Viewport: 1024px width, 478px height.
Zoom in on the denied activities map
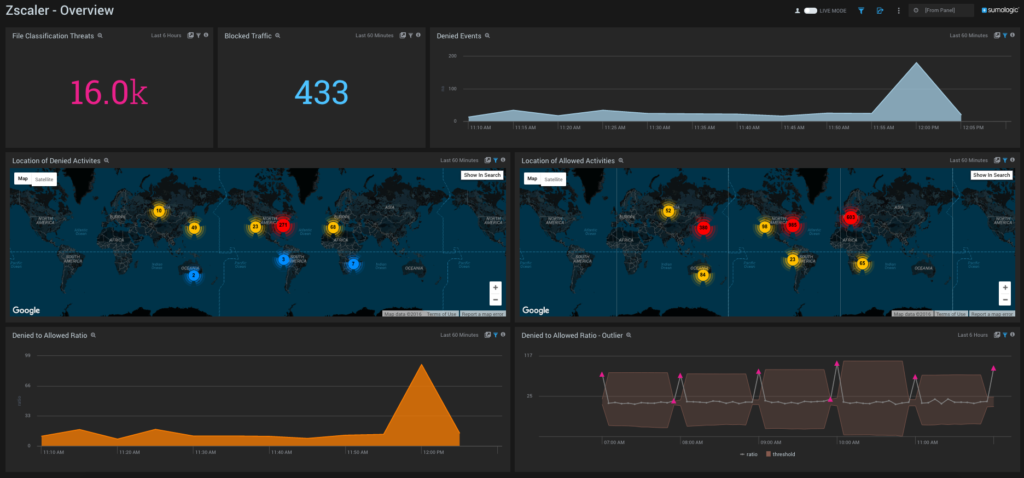pyautogui.click(x=496, y=287)
